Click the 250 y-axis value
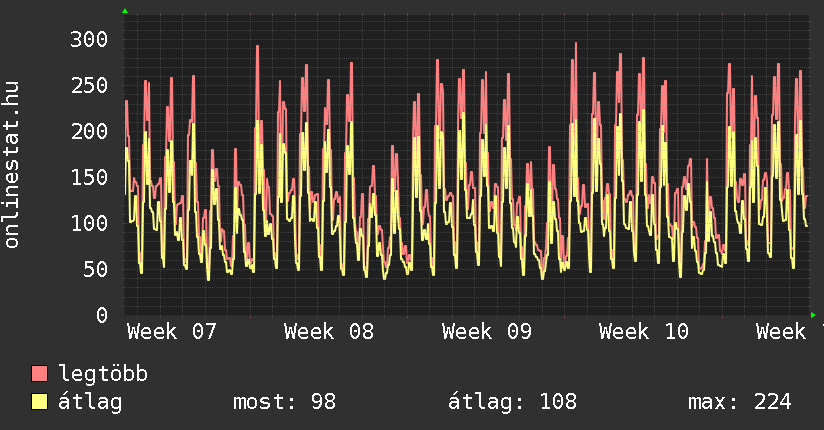The width and height of the screenshot is (824, 430). (88, 85)
